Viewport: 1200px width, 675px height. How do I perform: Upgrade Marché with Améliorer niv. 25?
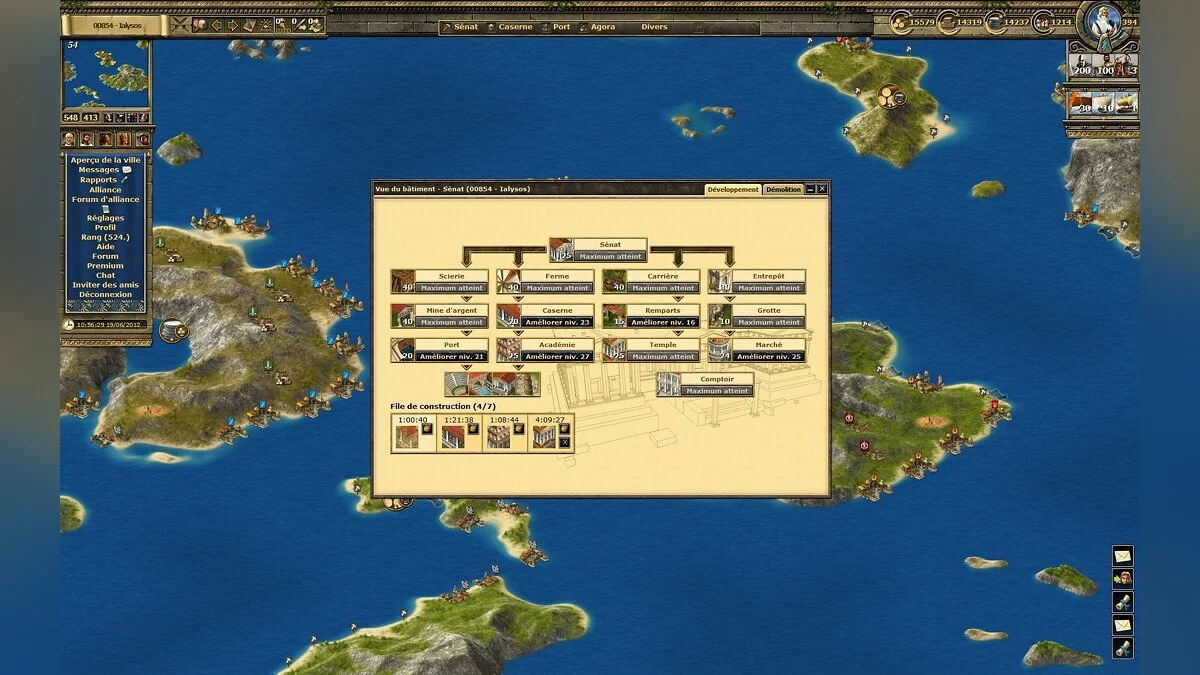click(769, 356)
